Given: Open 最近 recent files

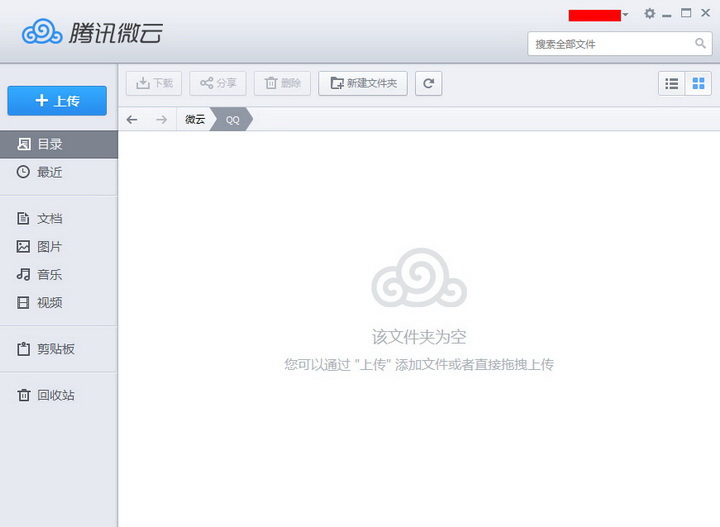Looking at the screenshot, I should [x=49, y=172].
